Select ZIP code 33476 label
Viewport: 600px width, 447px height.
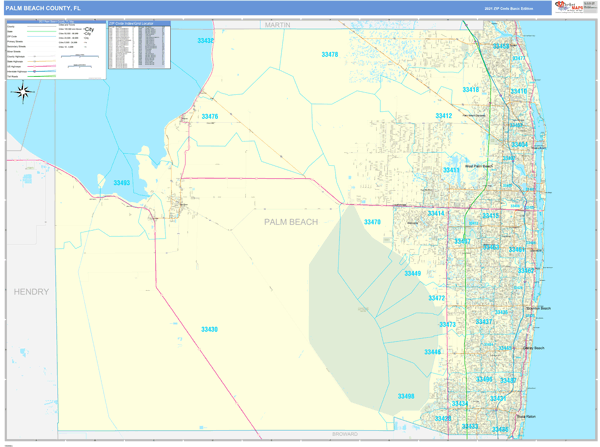(209, 117)
